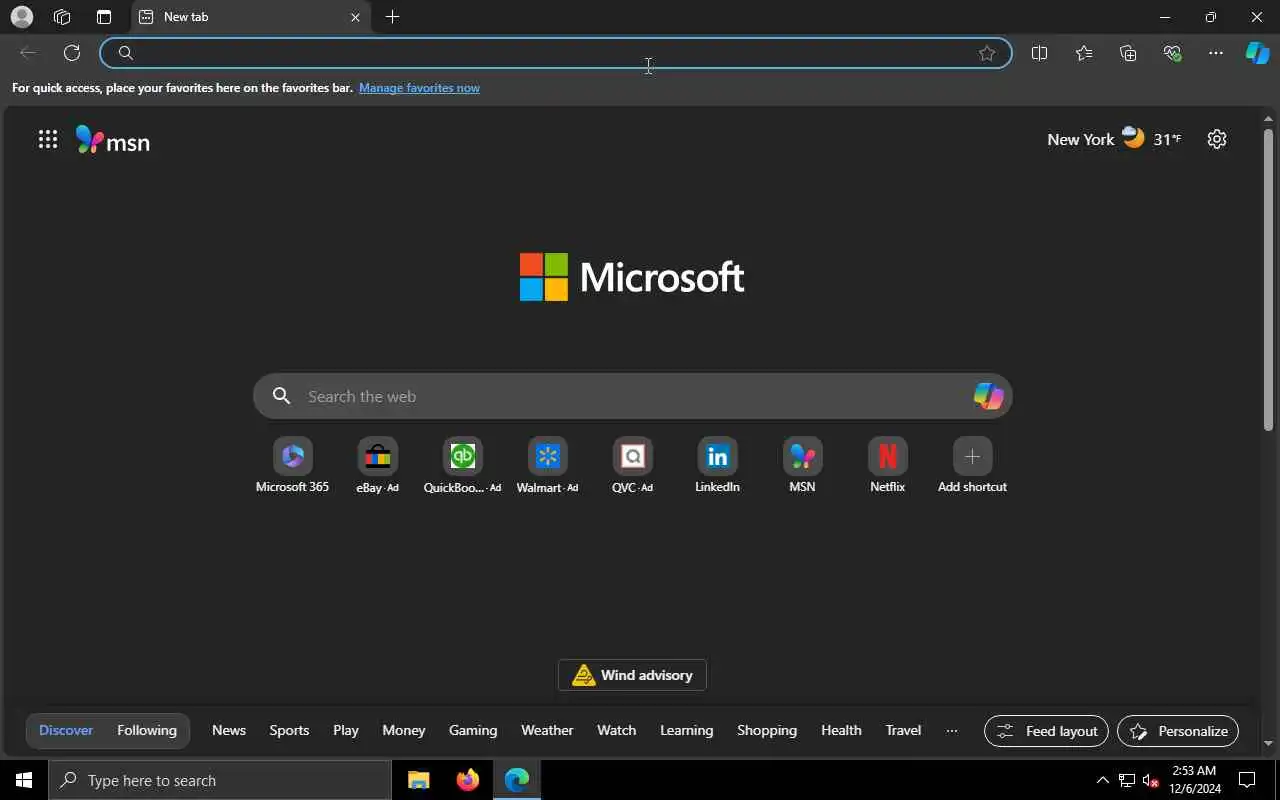The image size is (1280, 800).
Task: Click the Refresh page button
Action: click(x=72, y=53)
